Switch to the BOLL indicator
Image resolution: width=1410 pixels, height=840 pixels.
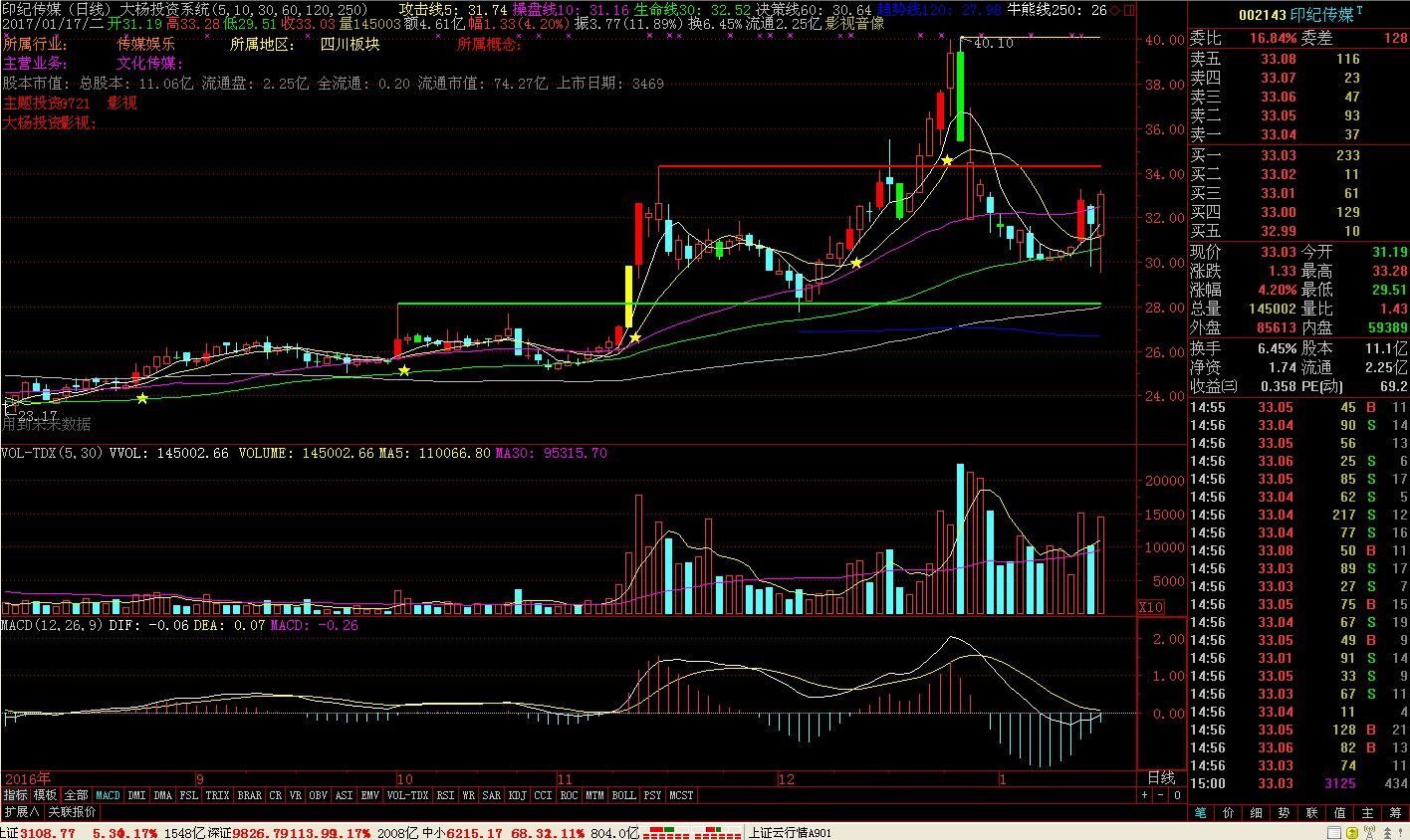623,795
